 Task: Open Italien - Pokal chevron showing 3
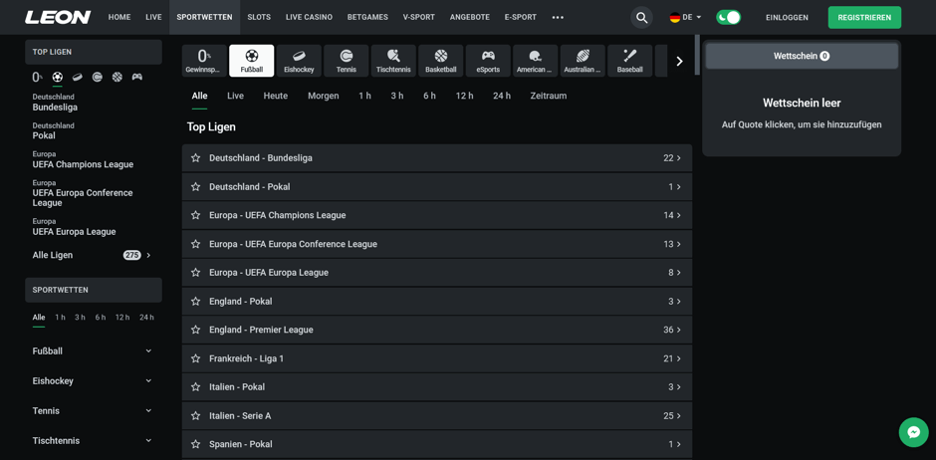coord(678,387)
